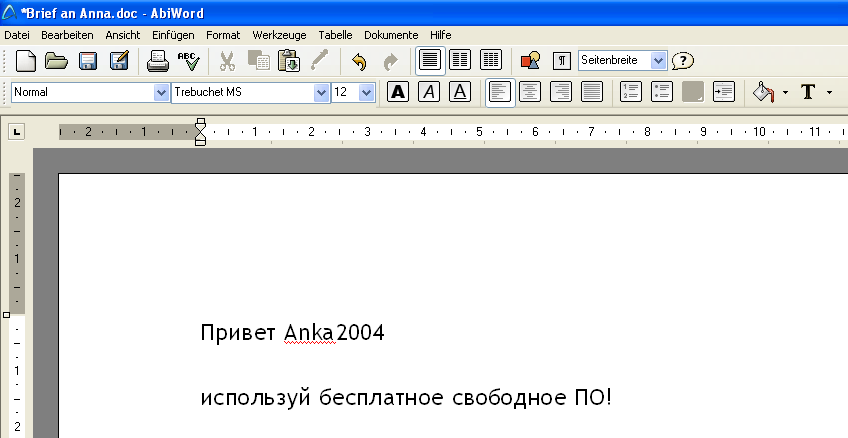Click the gray color block toolbar button
This screenshot has width=848, height=438.
coord(693,92)
